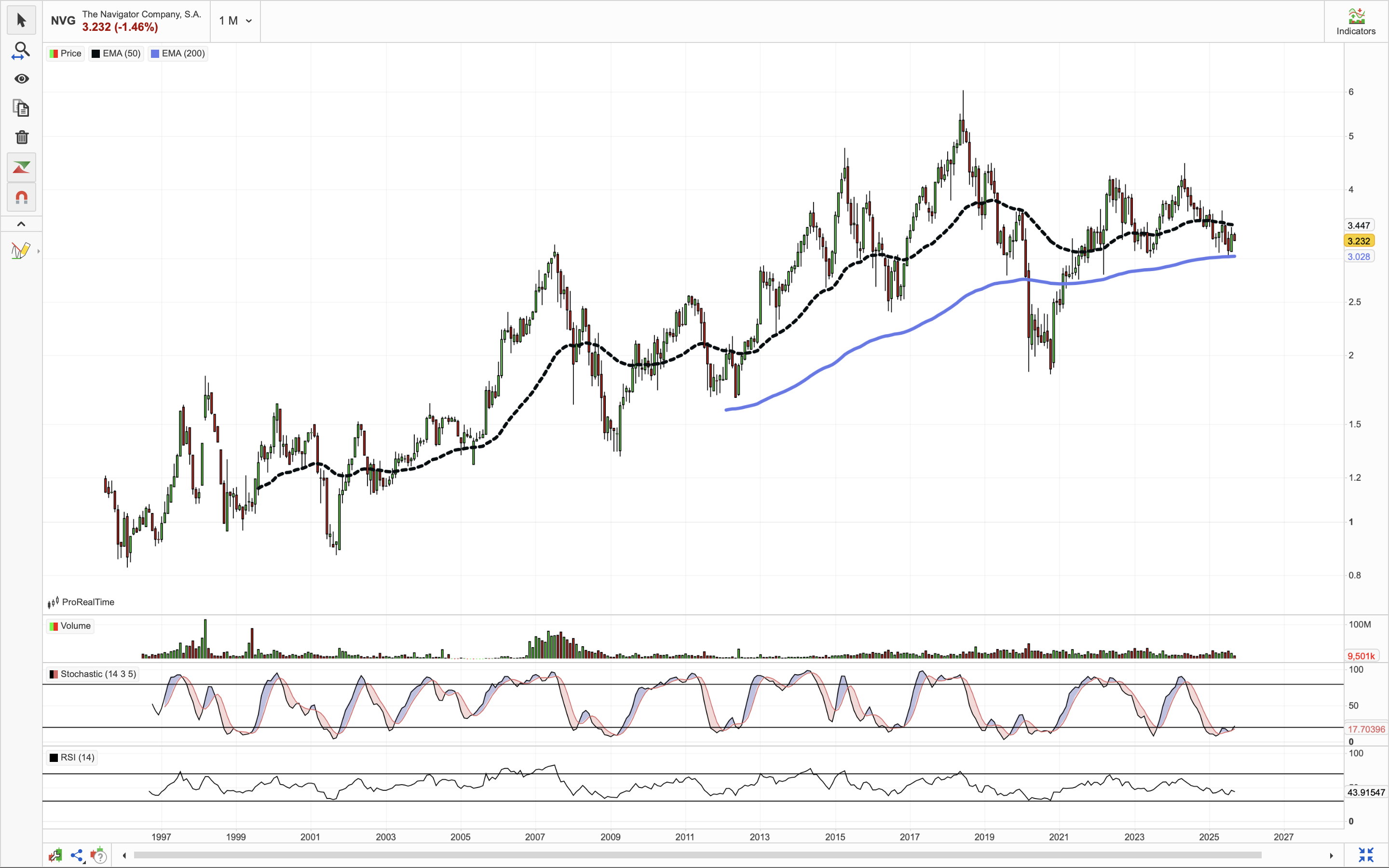Viewport: 1389px width, 868px height.
Task: Toggle the red-green trend coloring button
Action: [x=21, y=167]
